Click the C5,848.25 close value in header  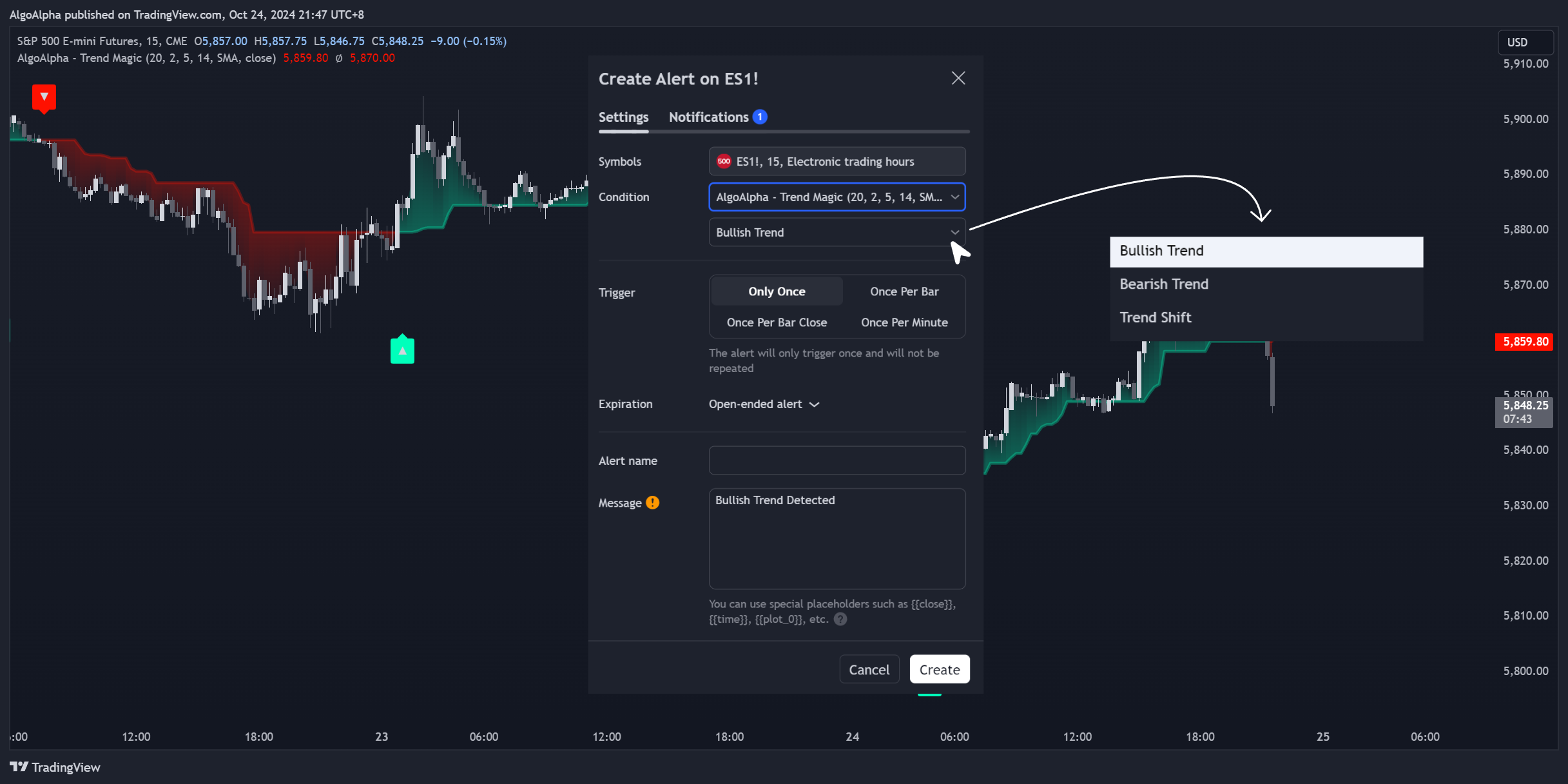tap(398, 41)
